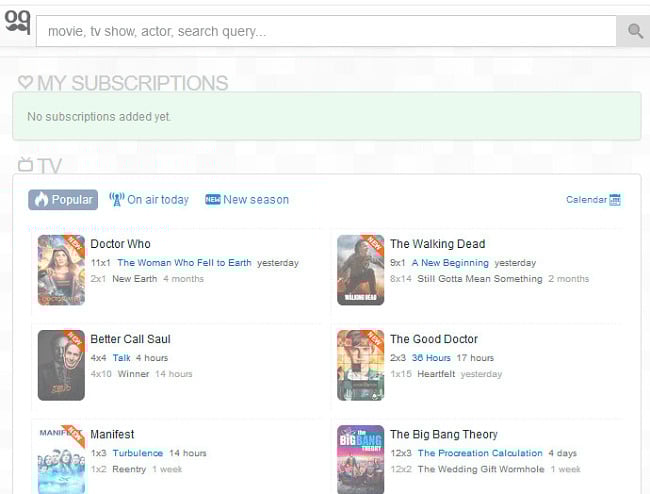The width and height of the screenshot is (650, 494).
Task: Open The Good Doctor poster thumbnail
Action: pyautogui.click(x=361, y=365)
